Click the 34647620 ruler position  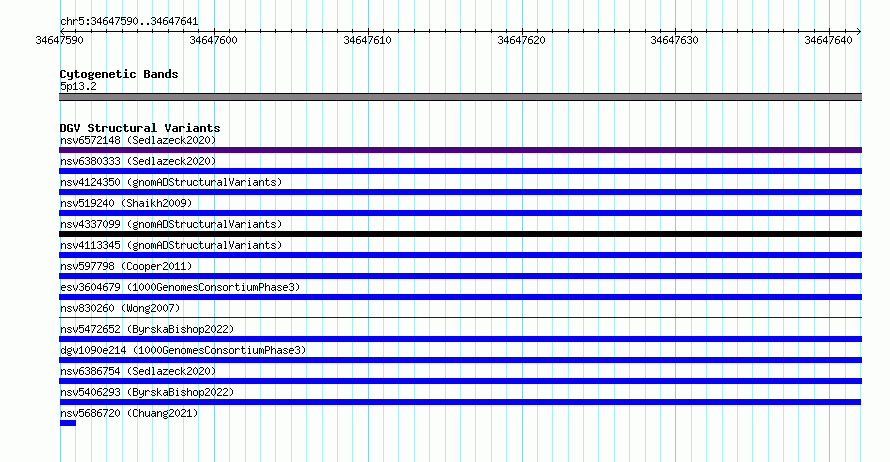tap(521, 40)
